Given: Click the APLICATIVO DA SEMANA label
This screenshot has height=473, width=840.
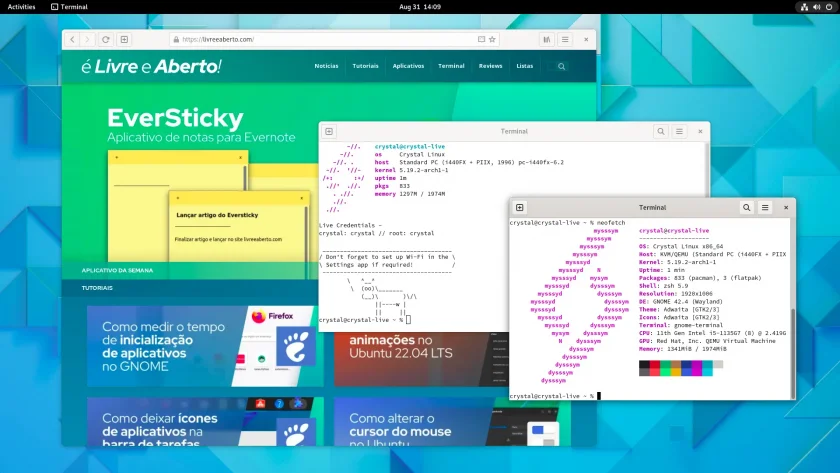Looking at the screenshot, I should coord(117,271).
